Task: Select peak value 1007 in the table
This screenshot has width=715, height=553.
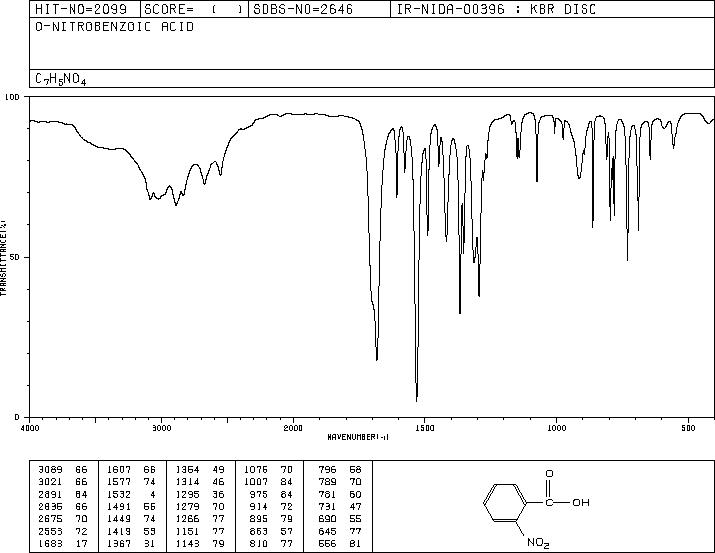Action: click(256, 482)
